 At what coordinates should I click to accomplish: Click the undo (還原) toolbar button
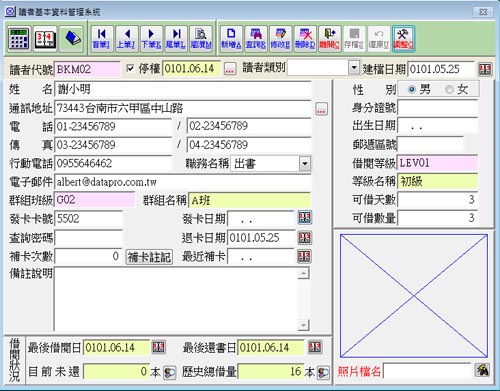[x=379, y=39]
